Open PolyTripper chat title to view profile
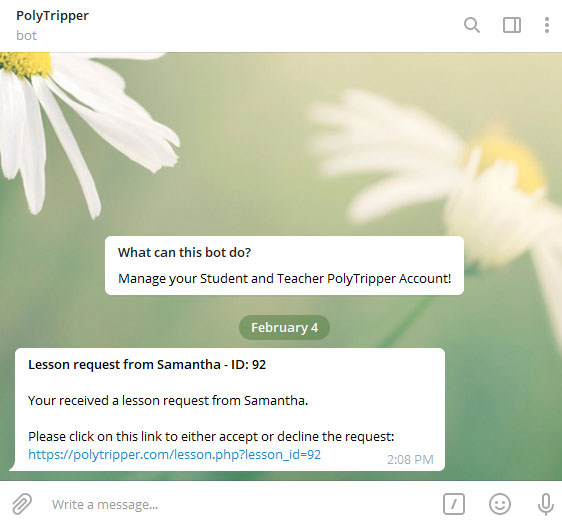 52,16
